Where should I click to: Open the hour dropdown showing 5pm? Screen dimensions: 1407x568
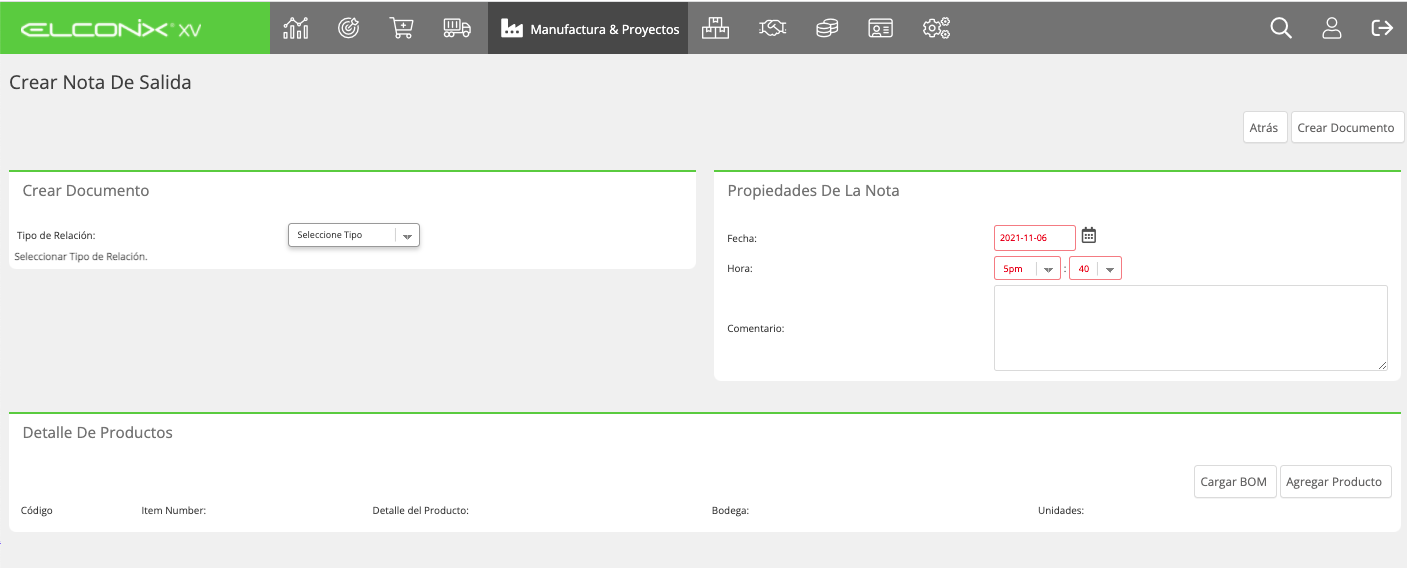tap(1027, 268)
